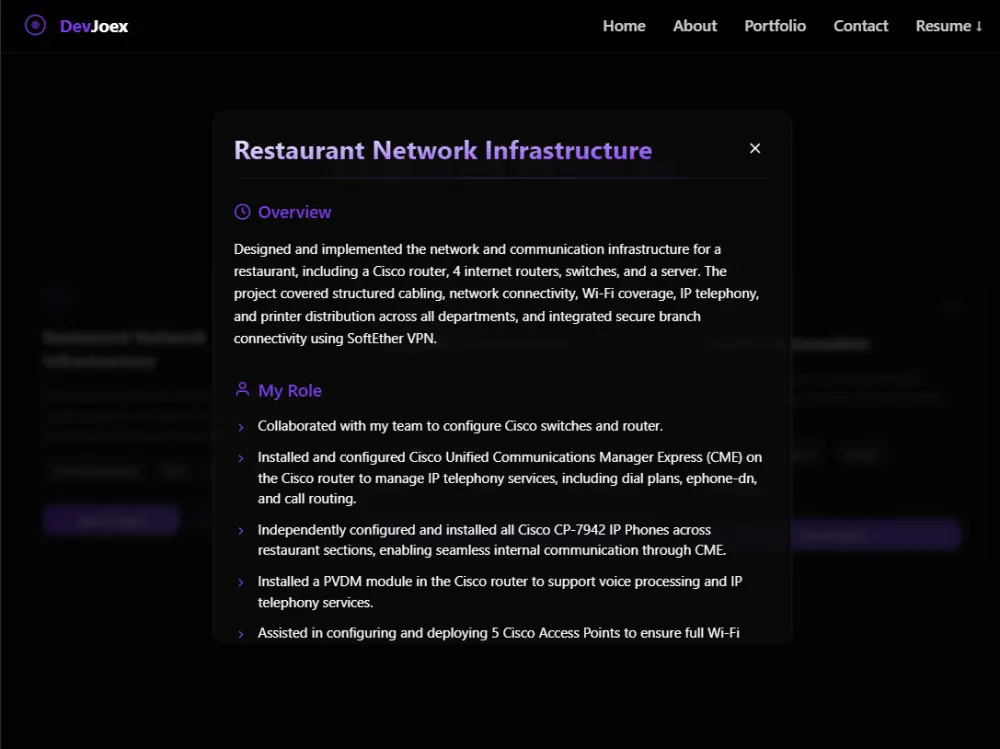This screenshot has height=749, width=1000.
Task: Click 'Independently configured and installed' bullet text
Action: pos(492,540)
